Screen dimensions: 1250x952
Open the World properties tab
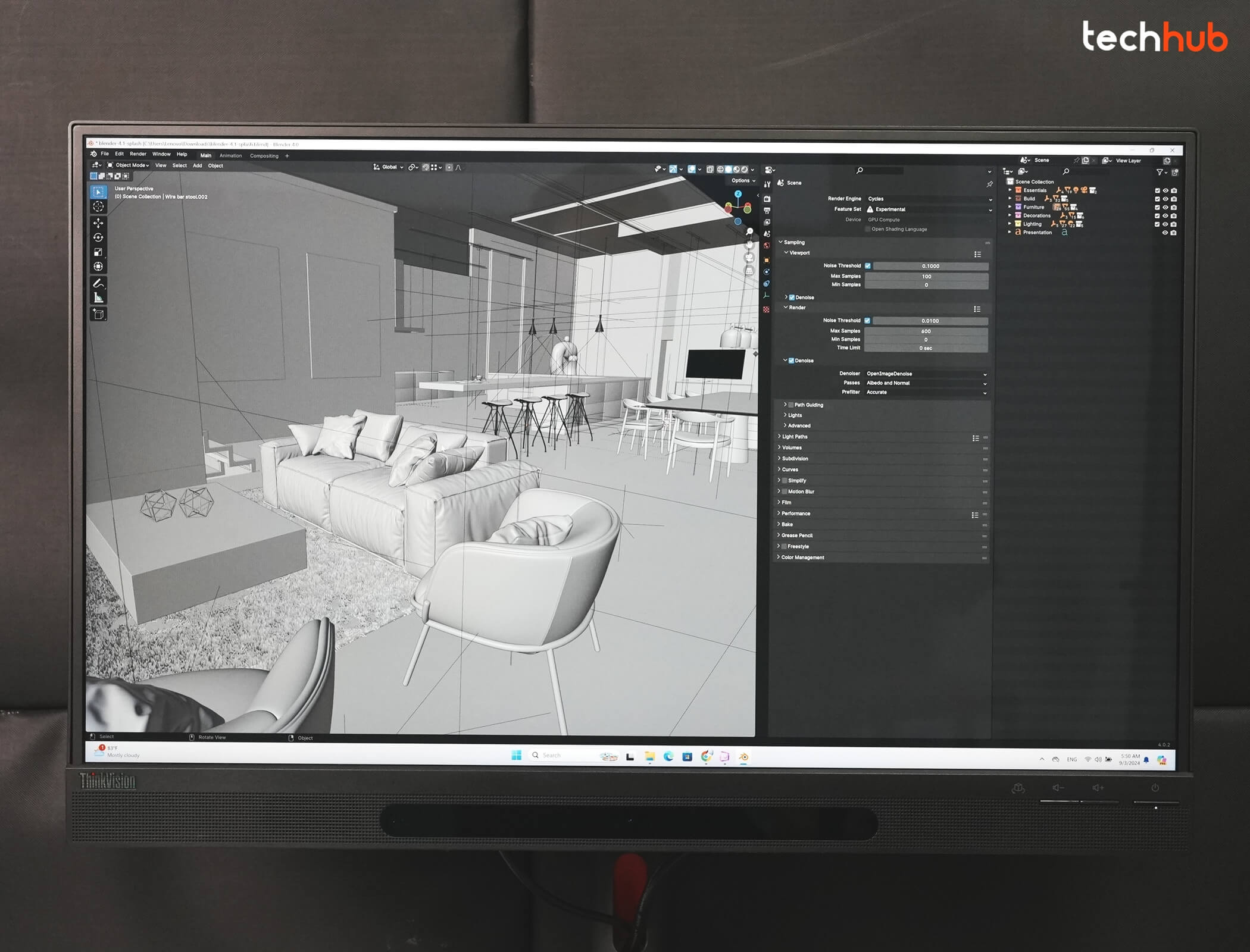pos(767,246)
